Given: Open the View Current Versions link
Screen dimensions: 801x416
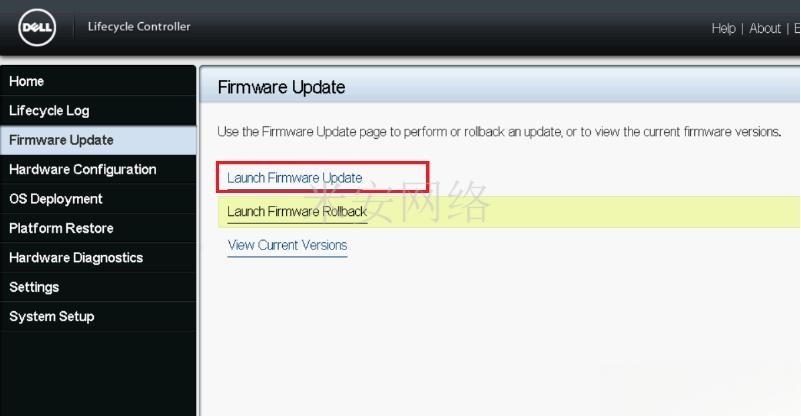Looking at the screenshot, I should click(288, 245).
